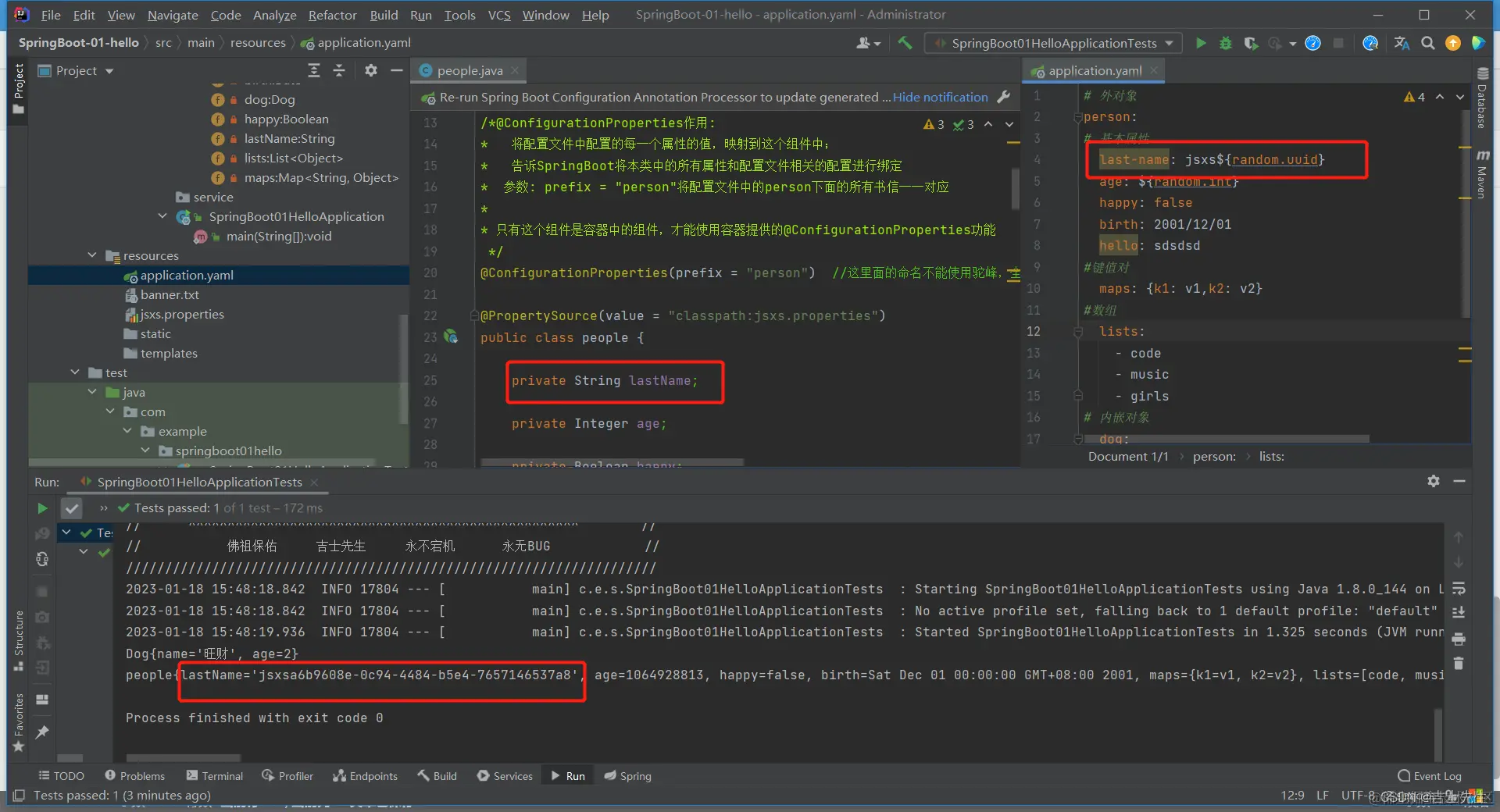Open the Event Log
The height and width of the screenshot is (812, 1500).
click(x=1429, y=776)
